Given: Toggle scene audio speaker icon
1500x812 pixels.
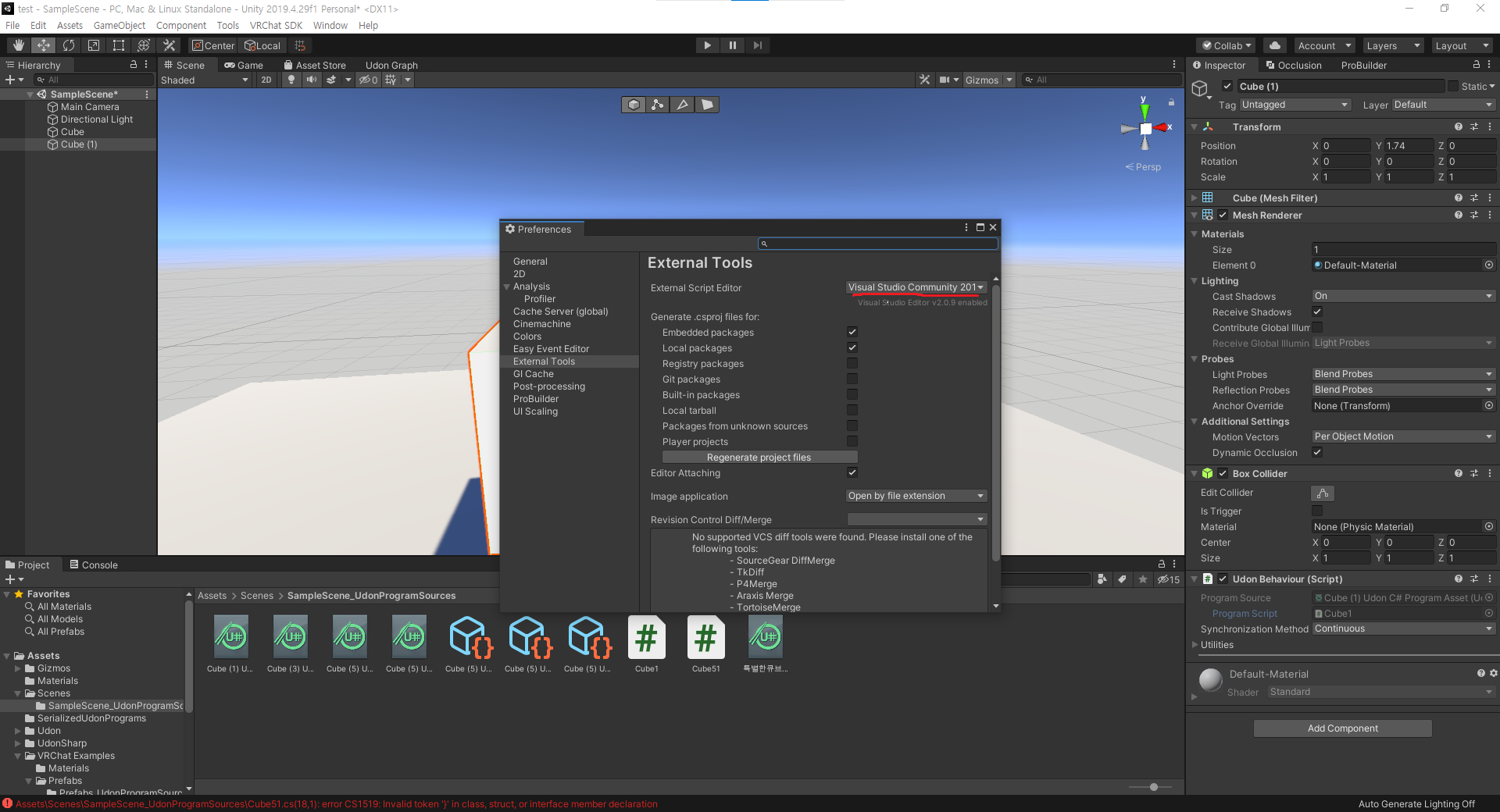Looking at the screenshot, I should tap(312, 80).
